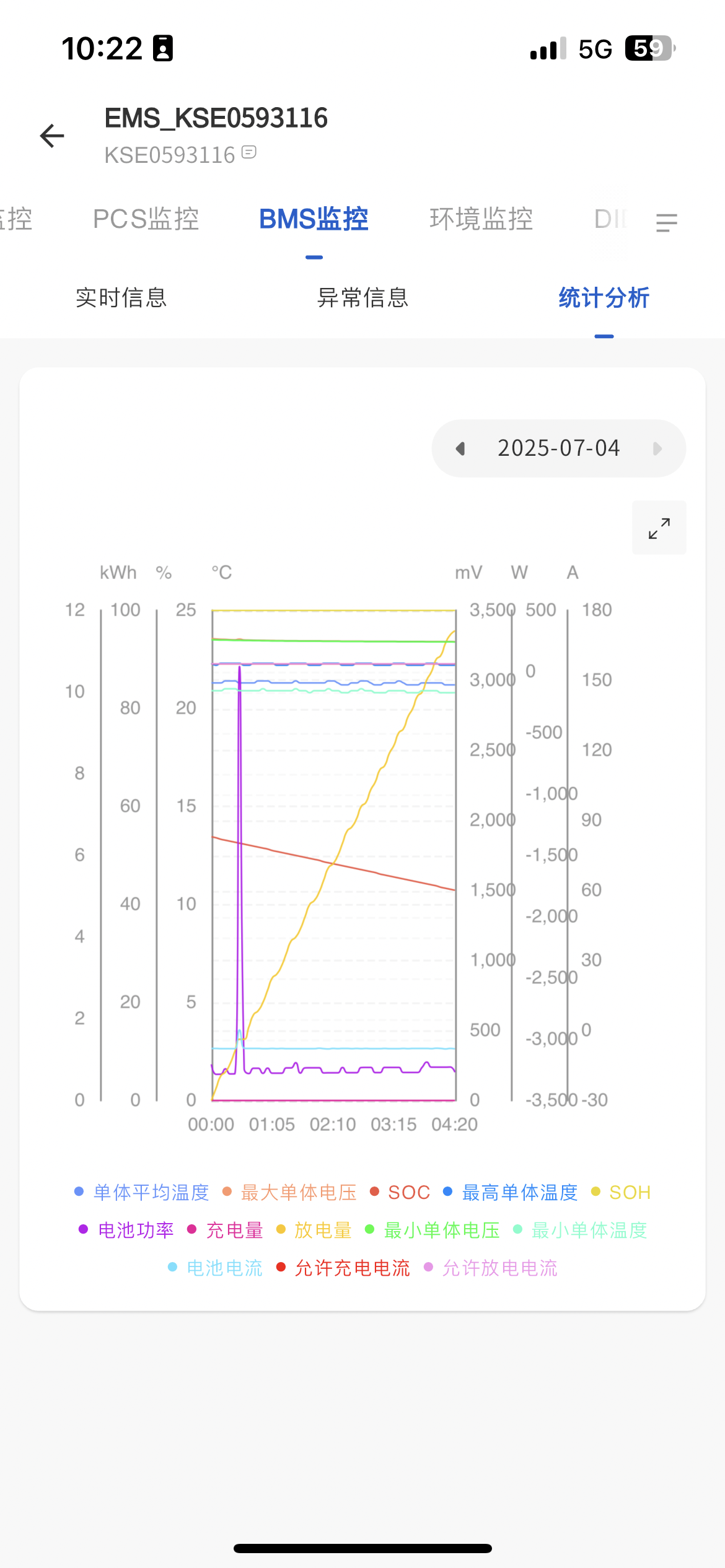Expand chart to fullscreen view
Viewport: 725px width, 1568px height.
tap(659, 528)
